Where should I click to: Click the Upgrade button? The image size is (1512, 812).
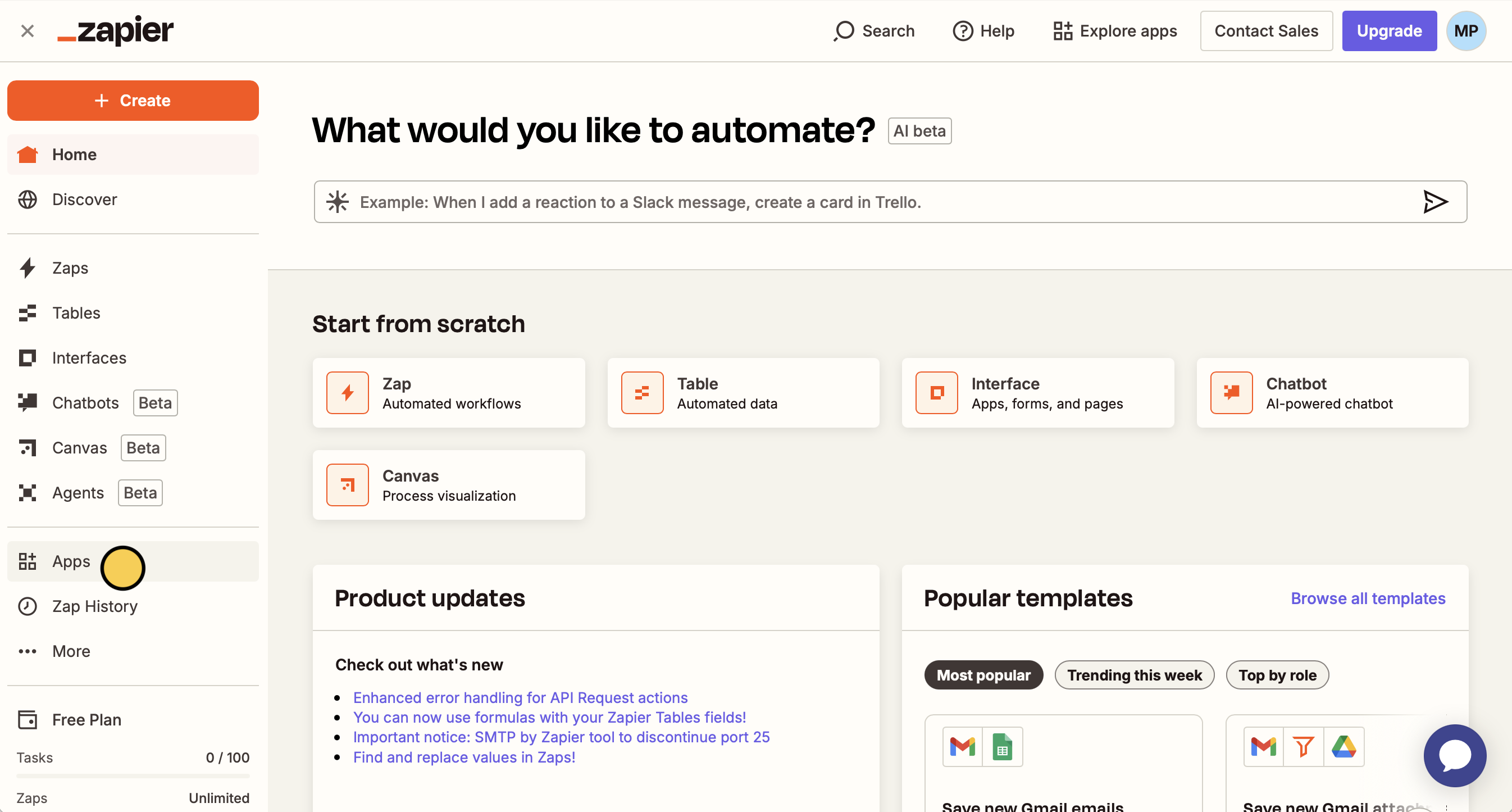coord(1390,30)
